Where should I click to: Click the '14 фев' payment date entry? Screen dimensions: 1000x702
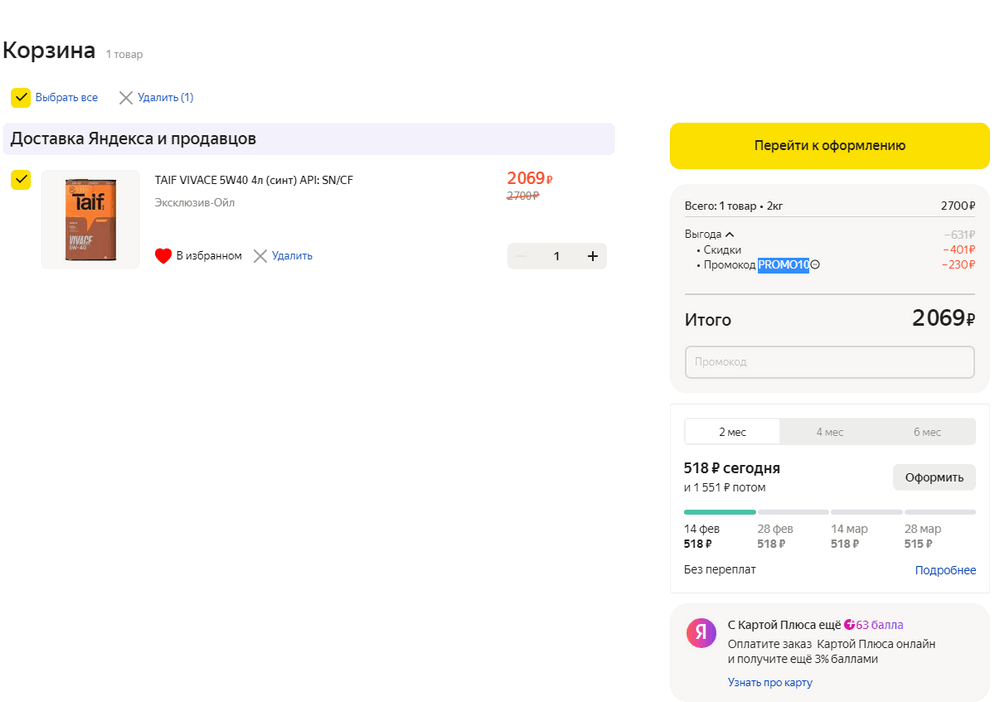[x=702, y=536]
